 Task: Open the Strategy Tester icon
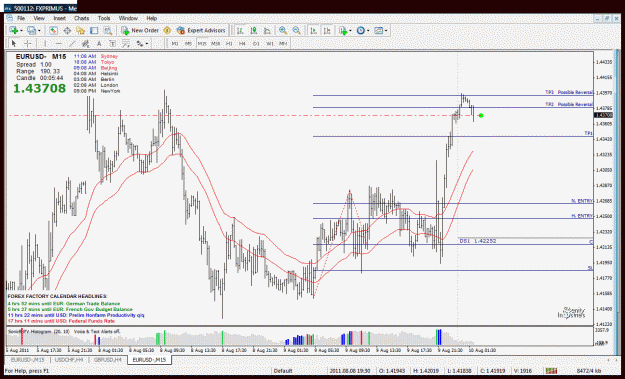(108, 30)
